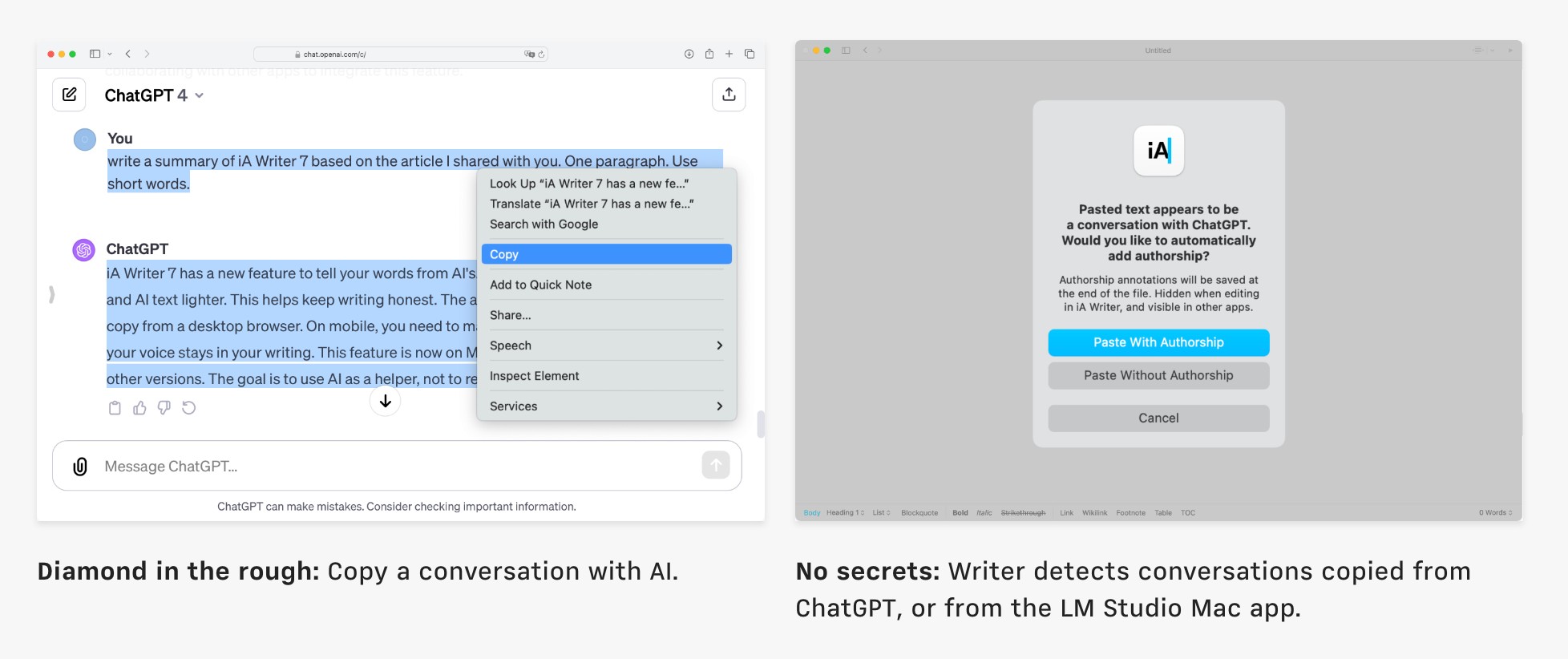Go back in the Safari browser
Viewport: 1568px width, 659px height.
pyautogui.click(x=127, y=54)
